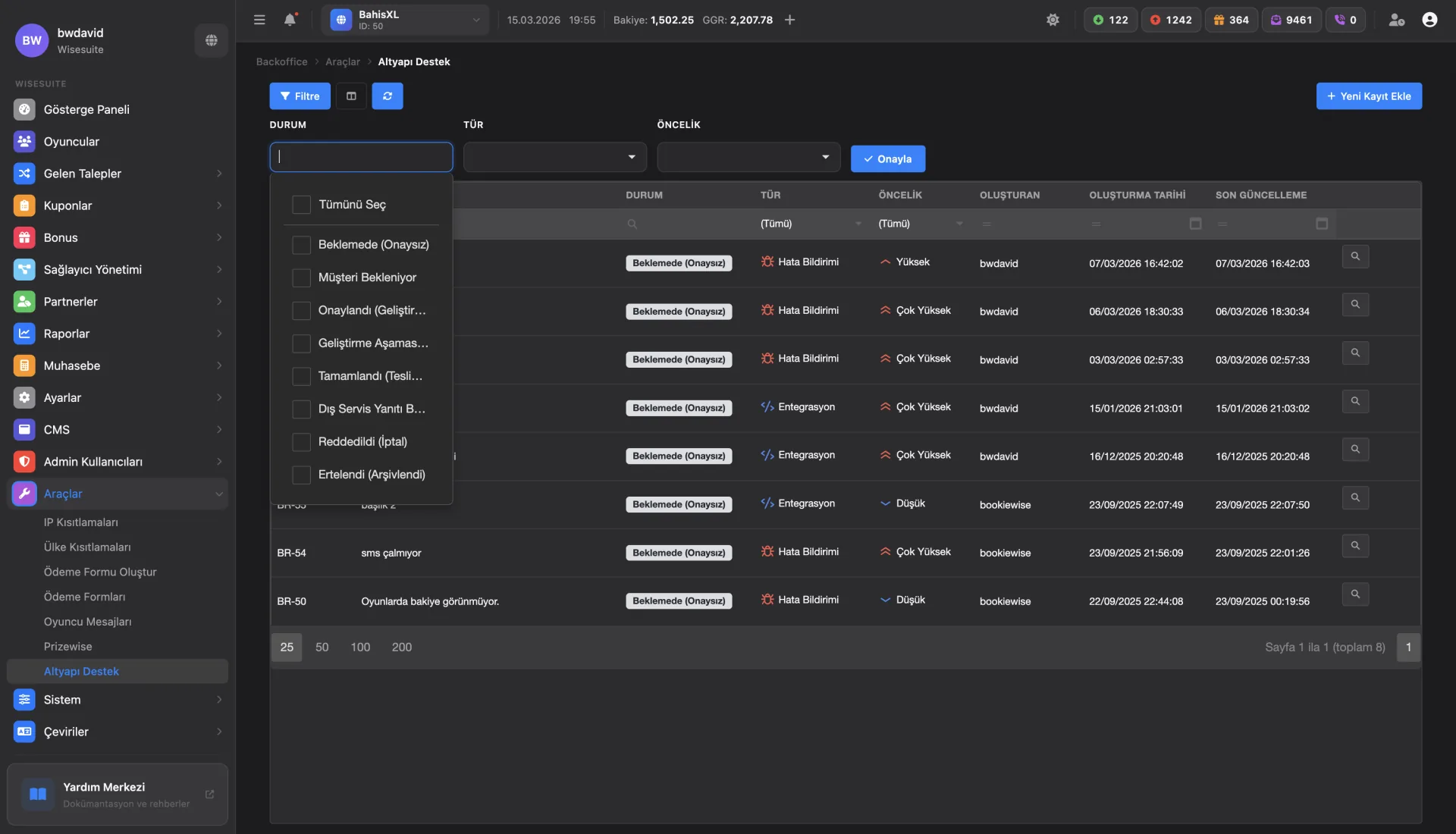The image size is (1456, 834).
Task: Check the Tümünü Seç checkbox
Action: coord(302,205)
